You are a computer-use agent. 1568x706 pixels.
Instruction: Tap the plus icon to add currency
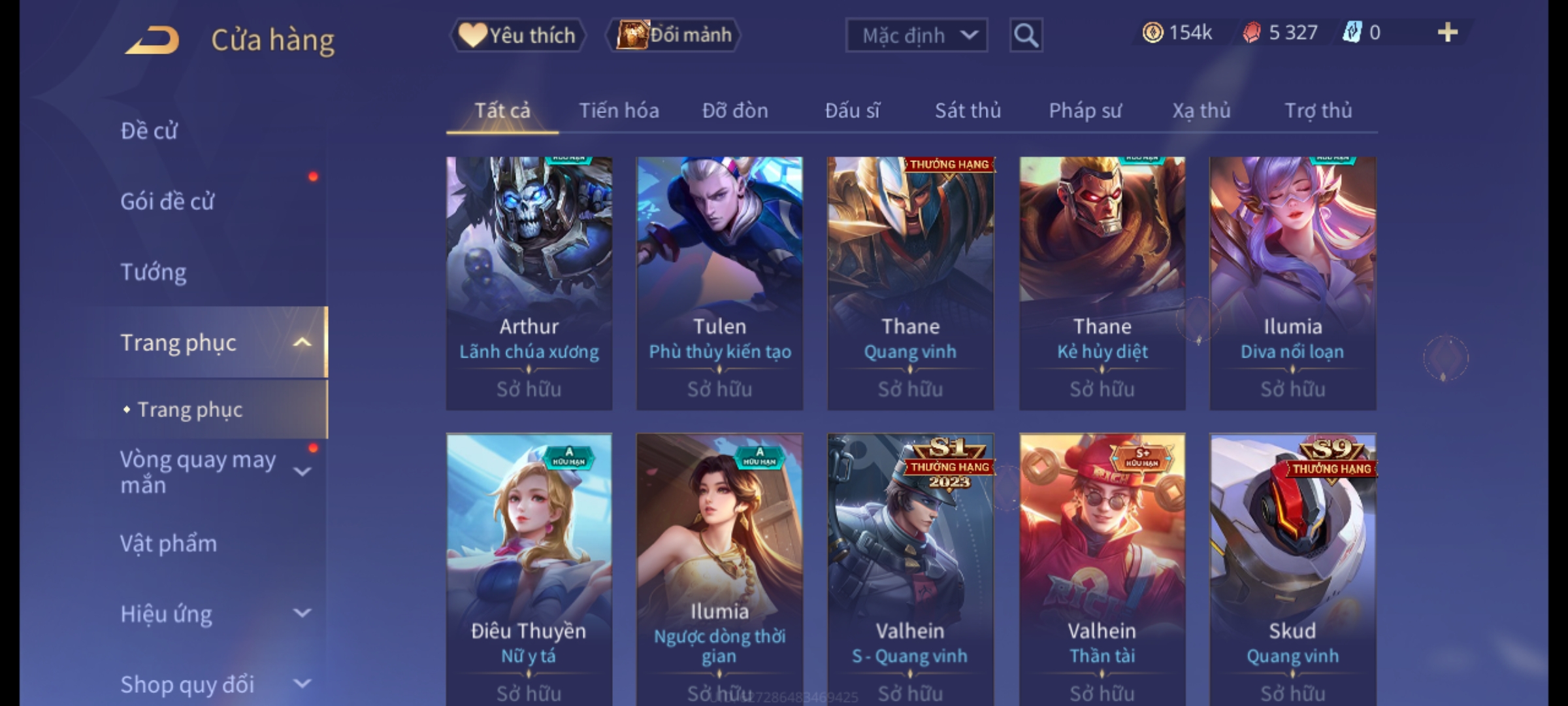[x=1448, y=33]
